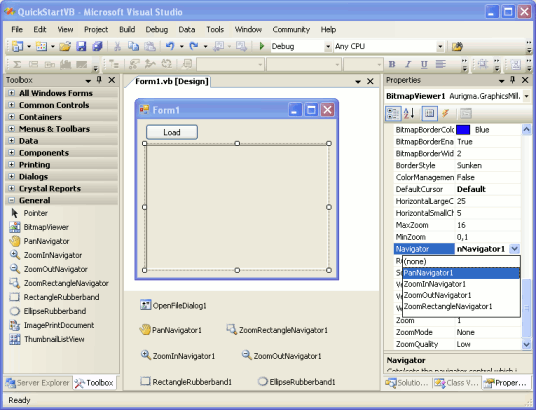
Task: Click the Undo arrow icon
Action: tap(170, 46)
